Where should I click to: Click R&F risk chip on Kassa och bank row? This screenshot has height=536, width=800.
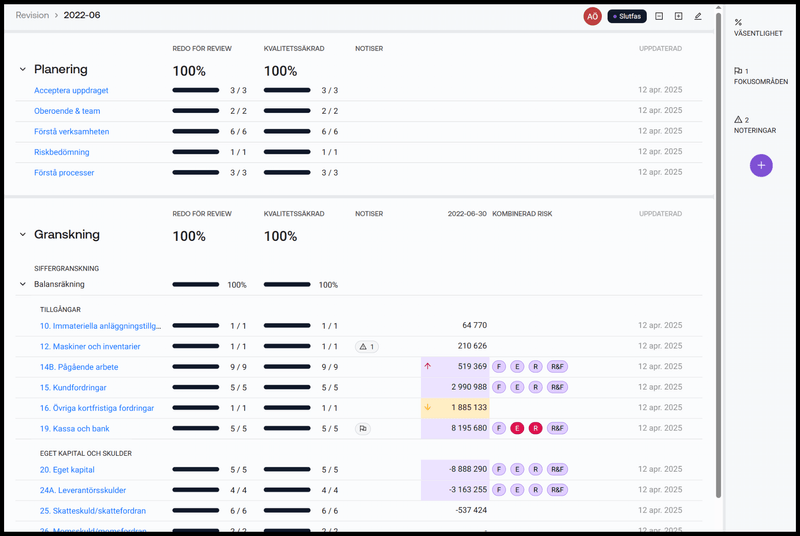[x=557, y=428]
